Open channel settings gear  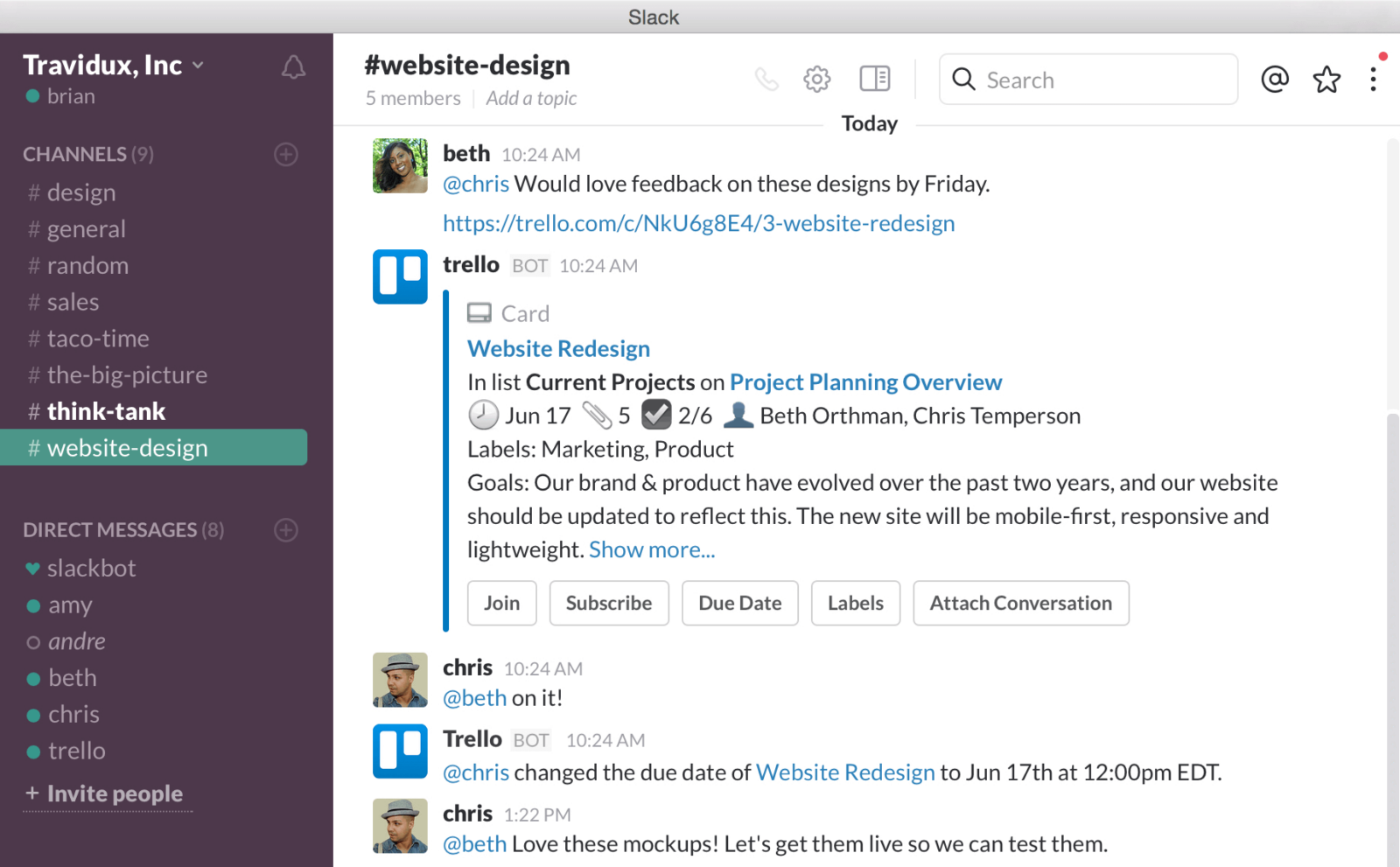[816, 79]
